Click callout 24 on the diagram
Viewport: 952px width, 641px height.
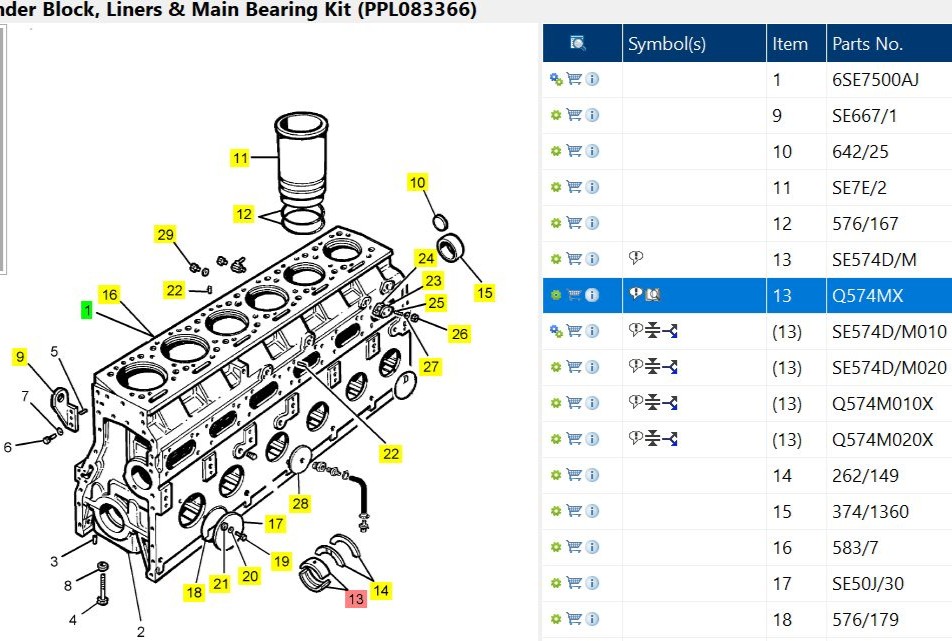426,258
